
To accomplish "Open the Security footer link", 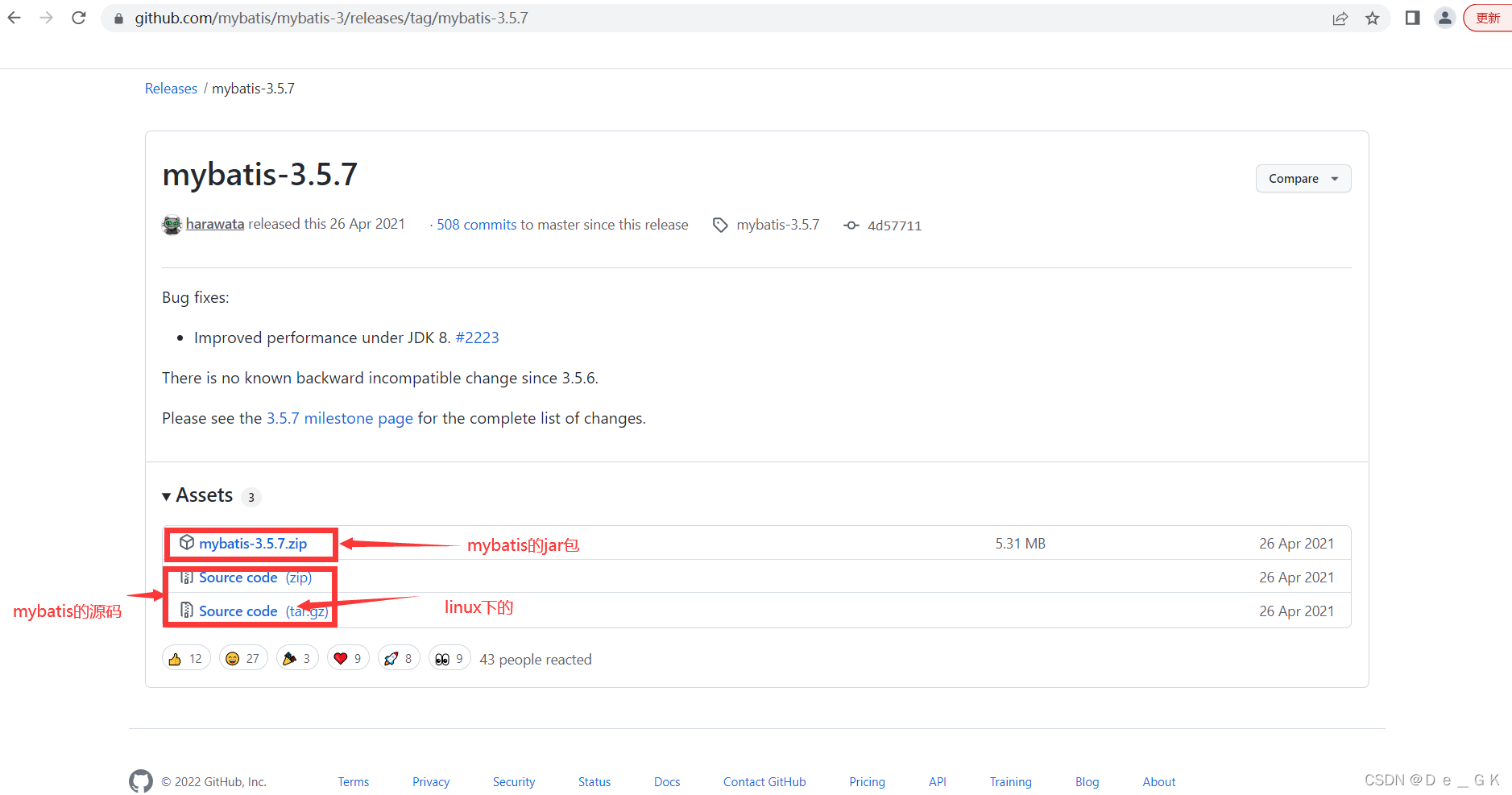I will [514, 782].
